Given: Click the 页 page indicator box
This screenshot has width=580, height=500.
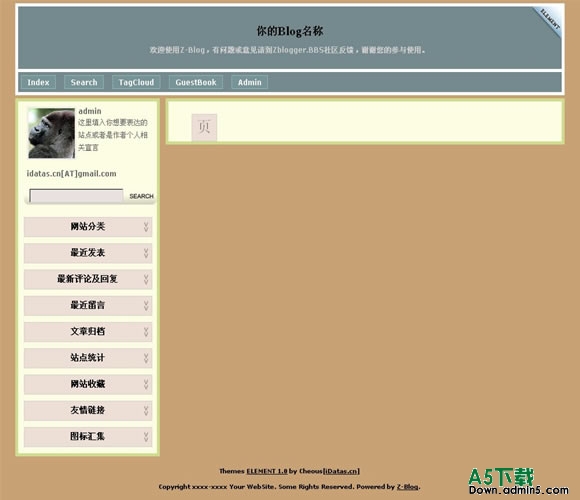Looking at the screenshot, I should pos(204,127).
